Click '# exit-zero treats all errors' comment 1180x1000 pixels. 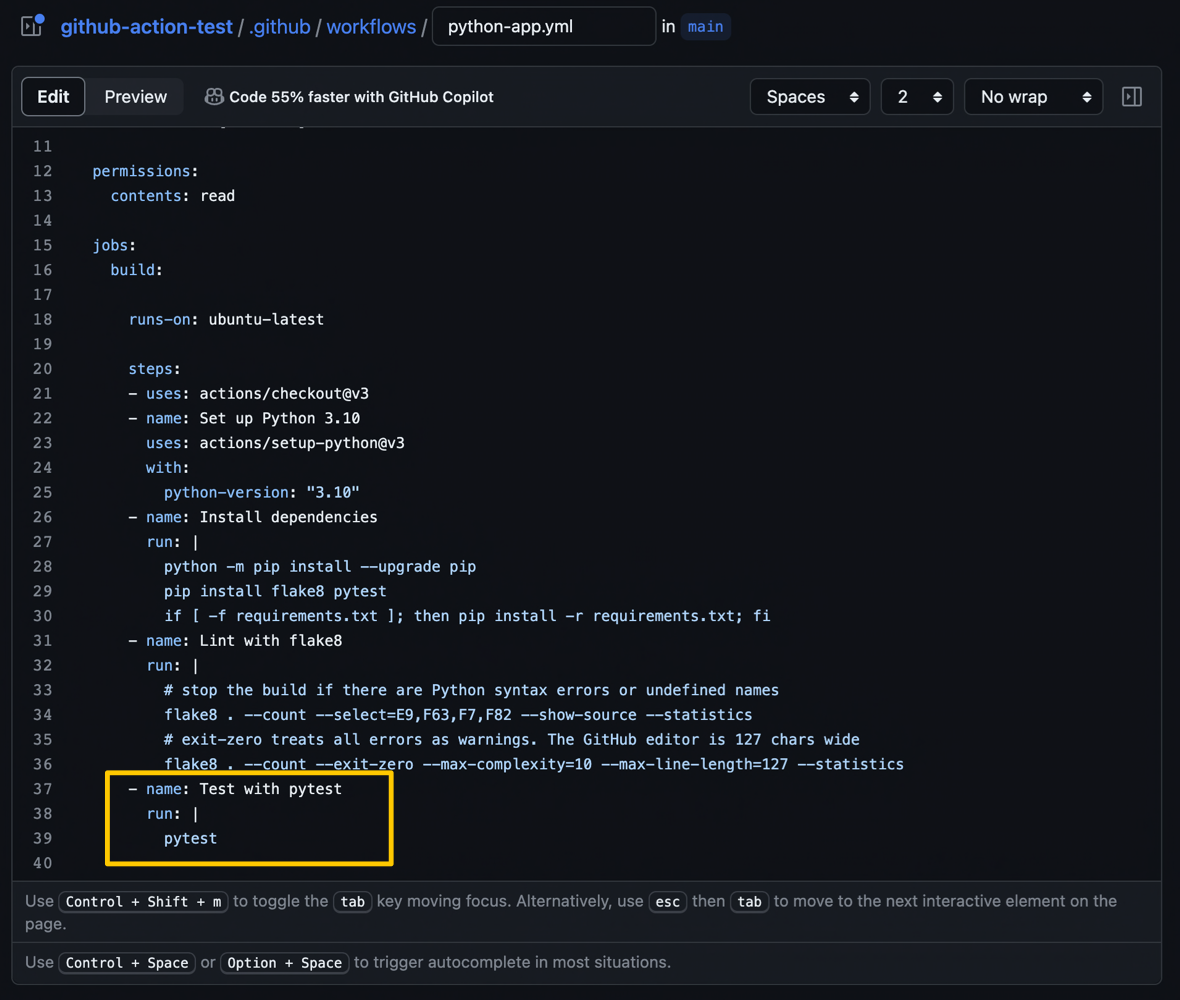[x=512, y=739]
